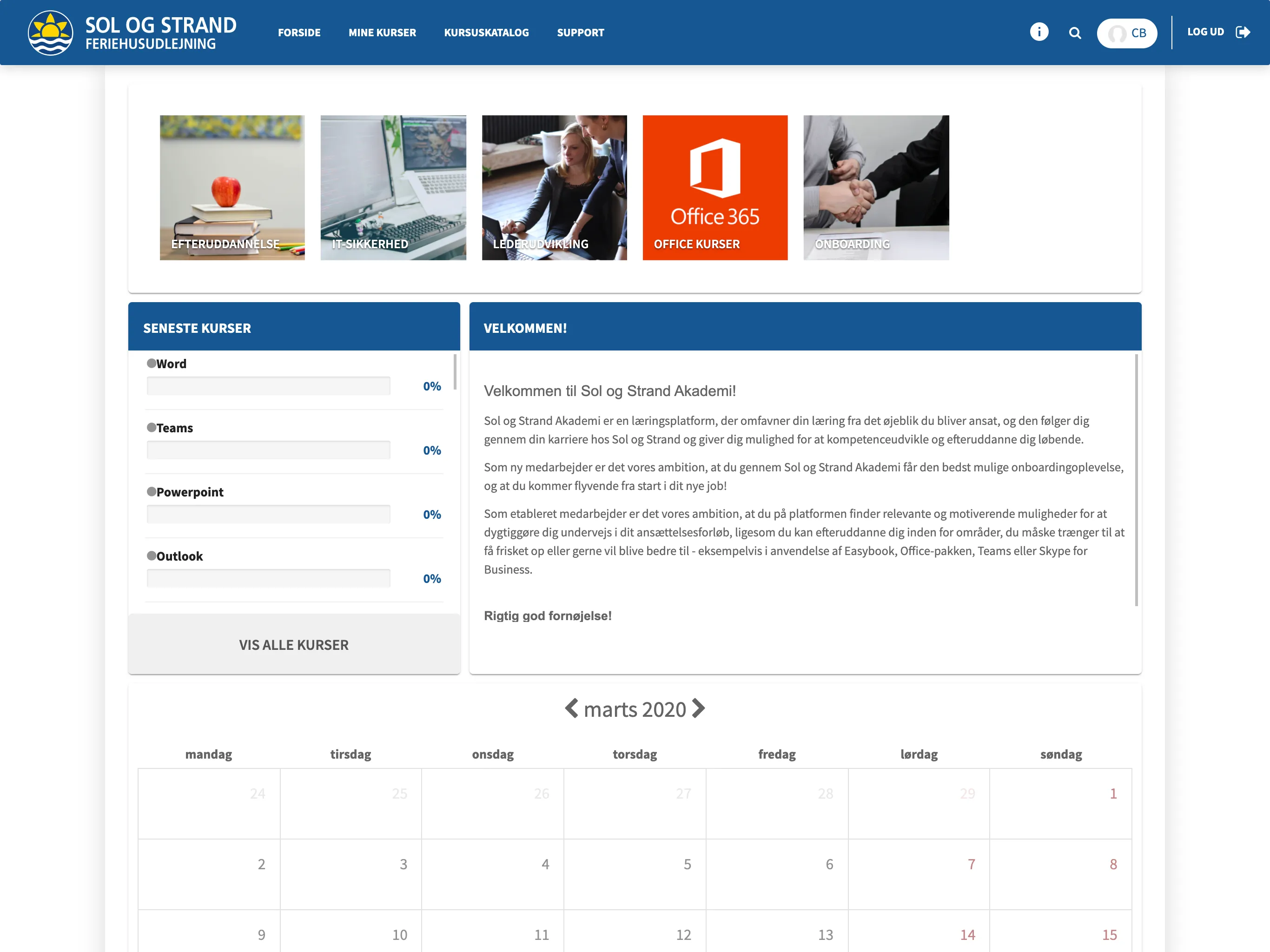Click 'Rigtig god fornøjelse!' text
The image size is (1270, 952).
point(548,616)
